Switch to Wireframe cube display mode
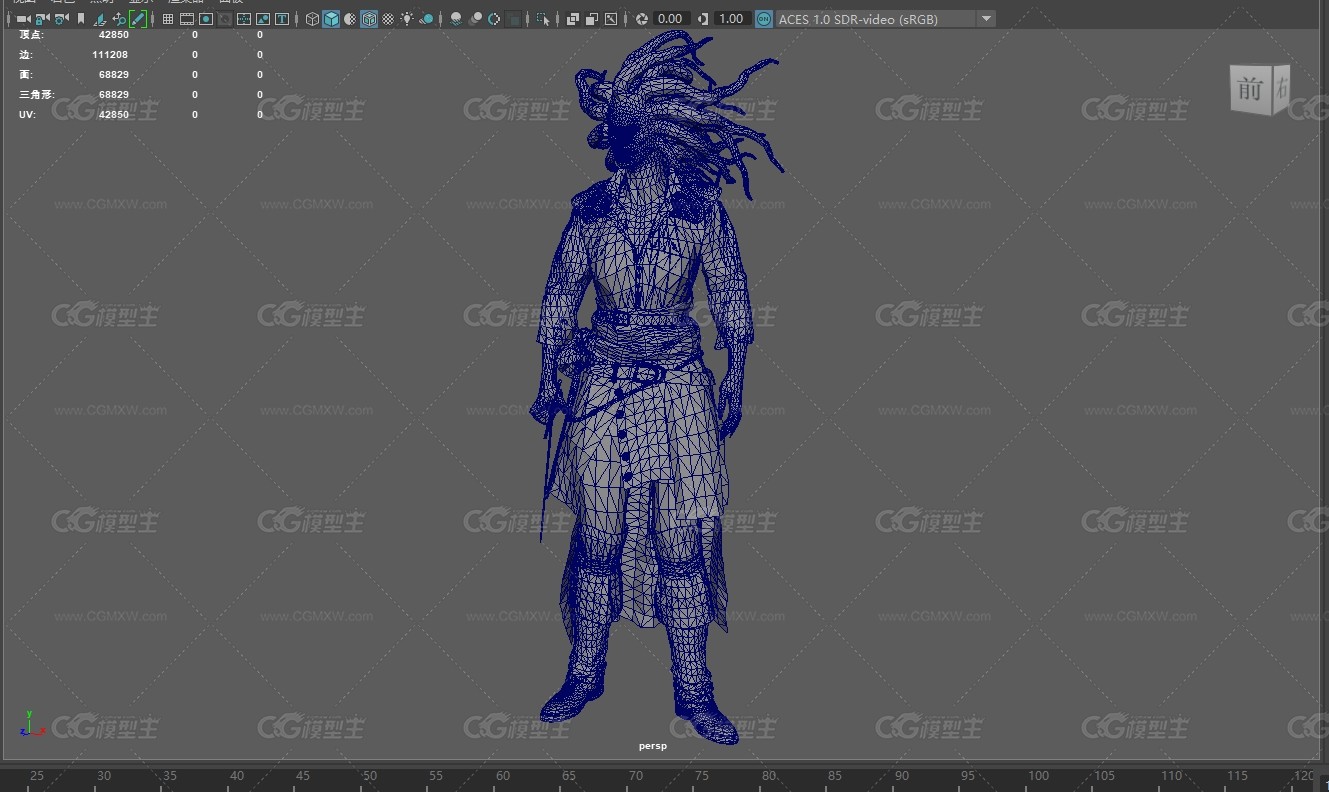This screenshot has height=792, width=1329. tap(312, 19)
